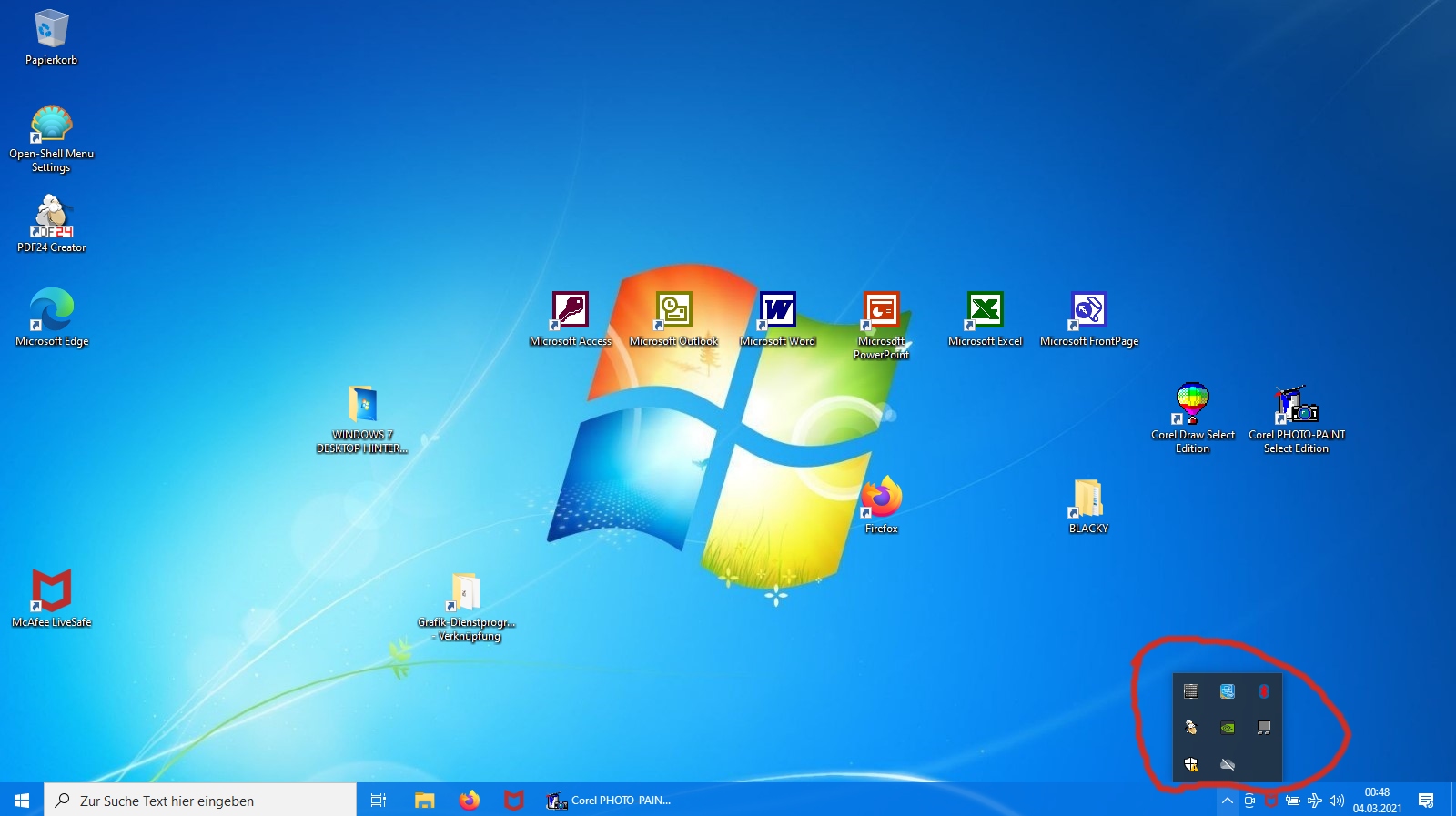Image resolution: width=1456 pixels, height=816 pixels.
Task: Open airplane mode network icon
Action: point(1314,801)
